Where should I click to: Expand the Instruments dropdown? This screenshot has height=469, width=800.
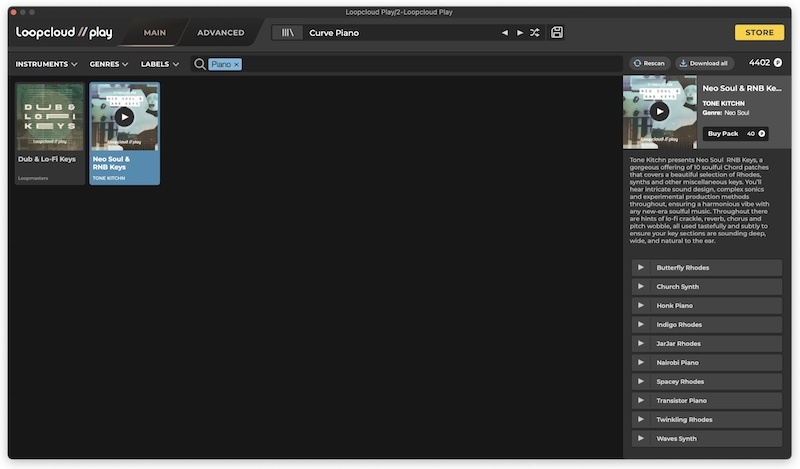(46, 64)
